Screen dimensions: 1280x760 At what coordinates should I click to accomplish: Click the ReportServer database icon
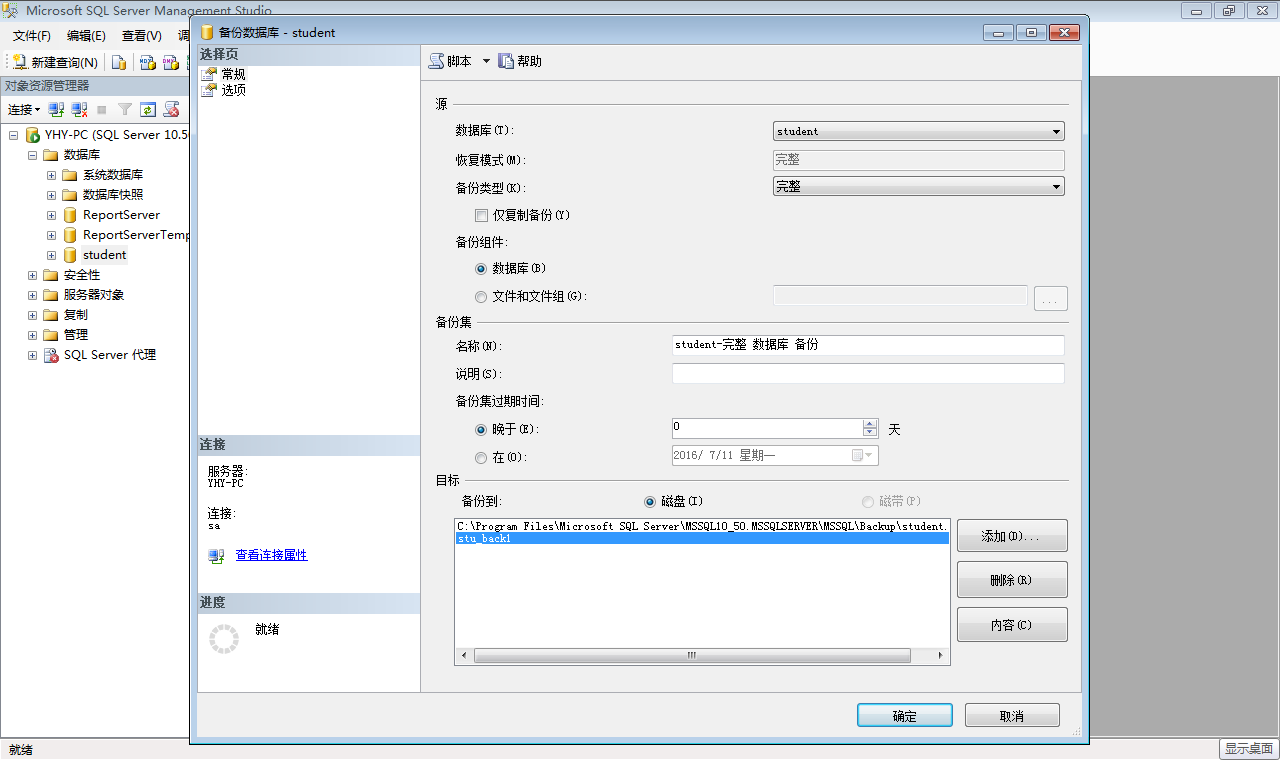pyautogui.click(x=70, y=215)
